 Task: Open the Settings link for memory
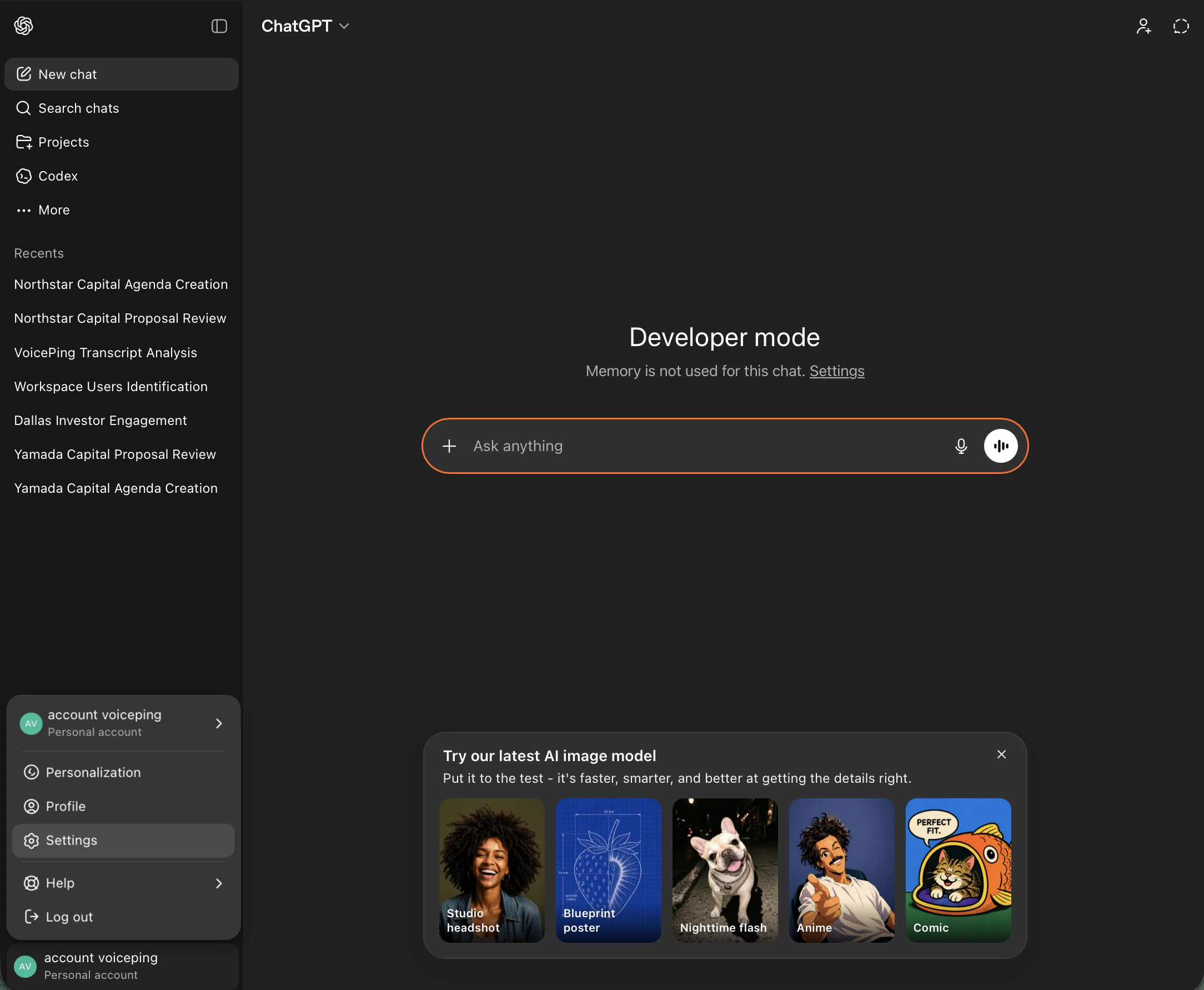[x=836, y=371]
